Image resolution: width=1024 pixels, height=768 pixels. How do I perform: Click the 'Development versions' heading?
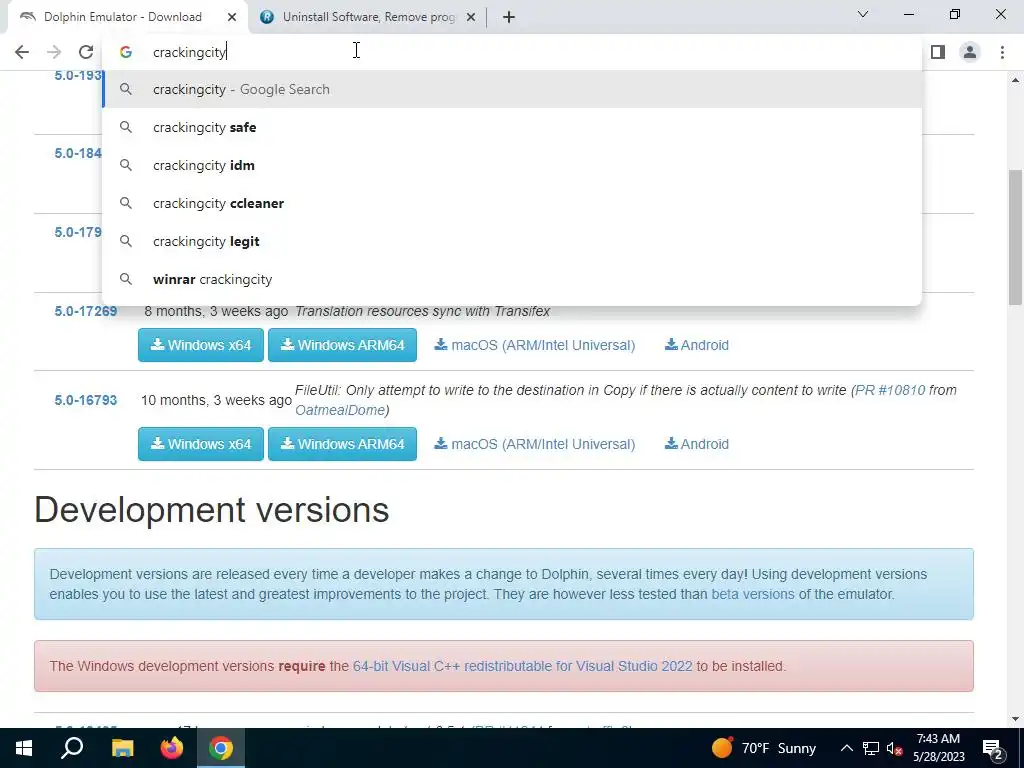[212, 510]
